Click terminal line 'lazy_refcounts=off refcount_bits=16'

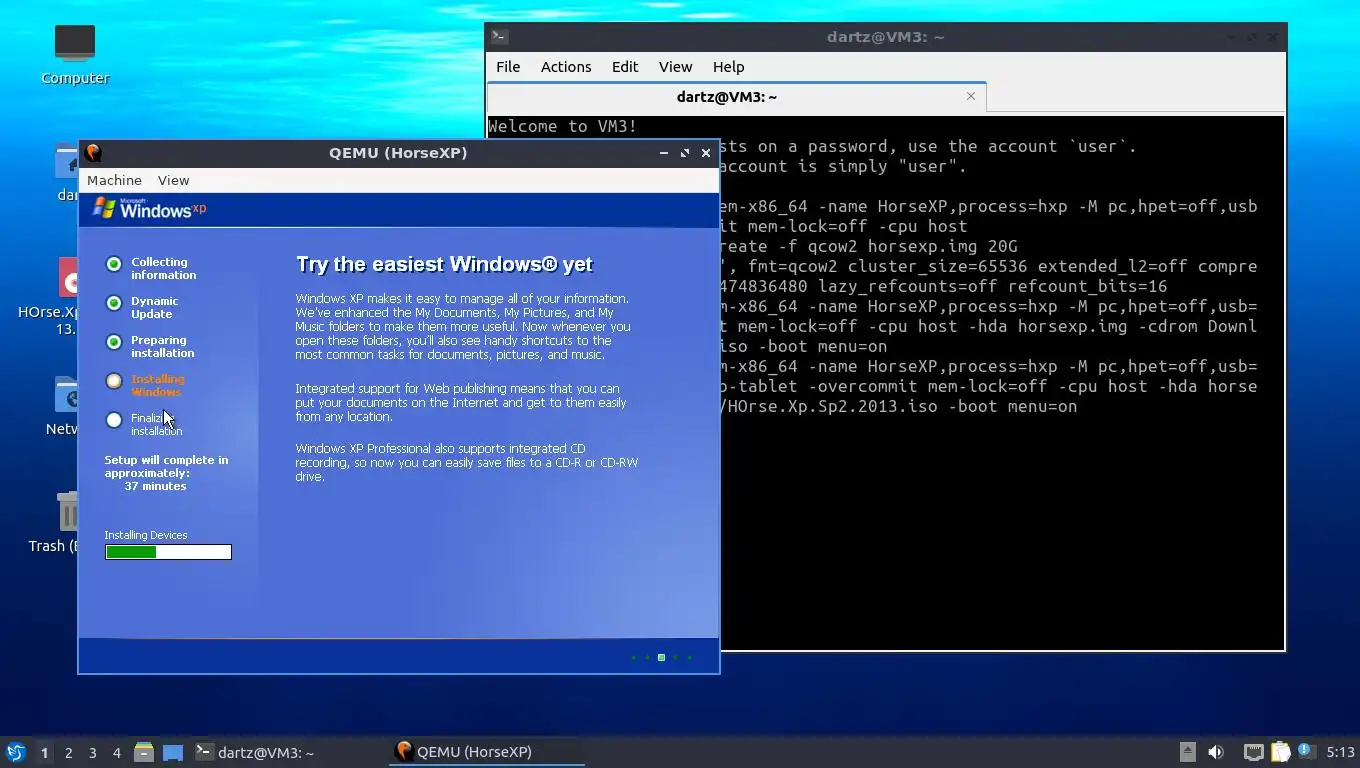point(944,286)
